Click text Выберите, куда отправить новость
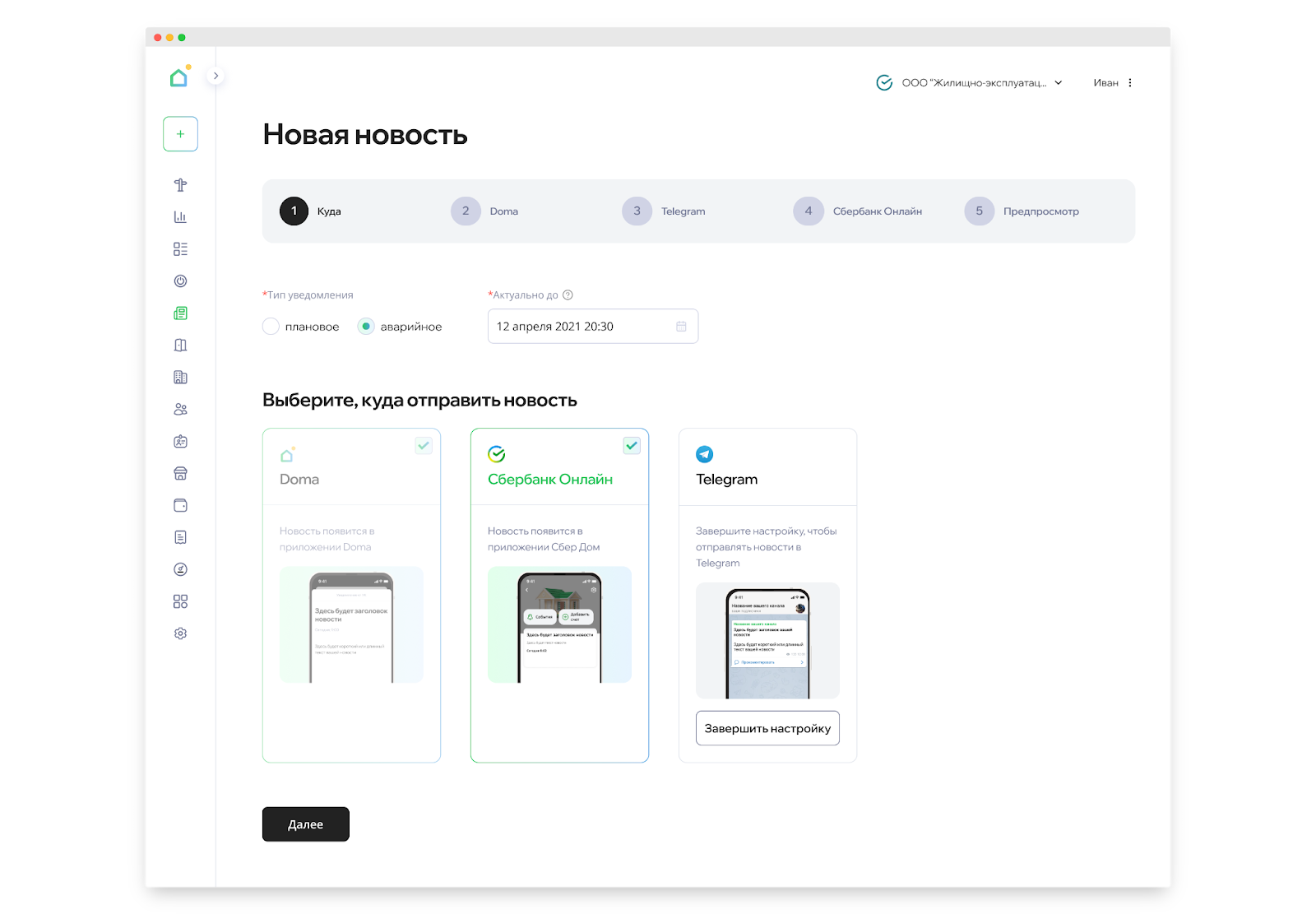Screen dimensions: 1316x914 click(419, 401)
